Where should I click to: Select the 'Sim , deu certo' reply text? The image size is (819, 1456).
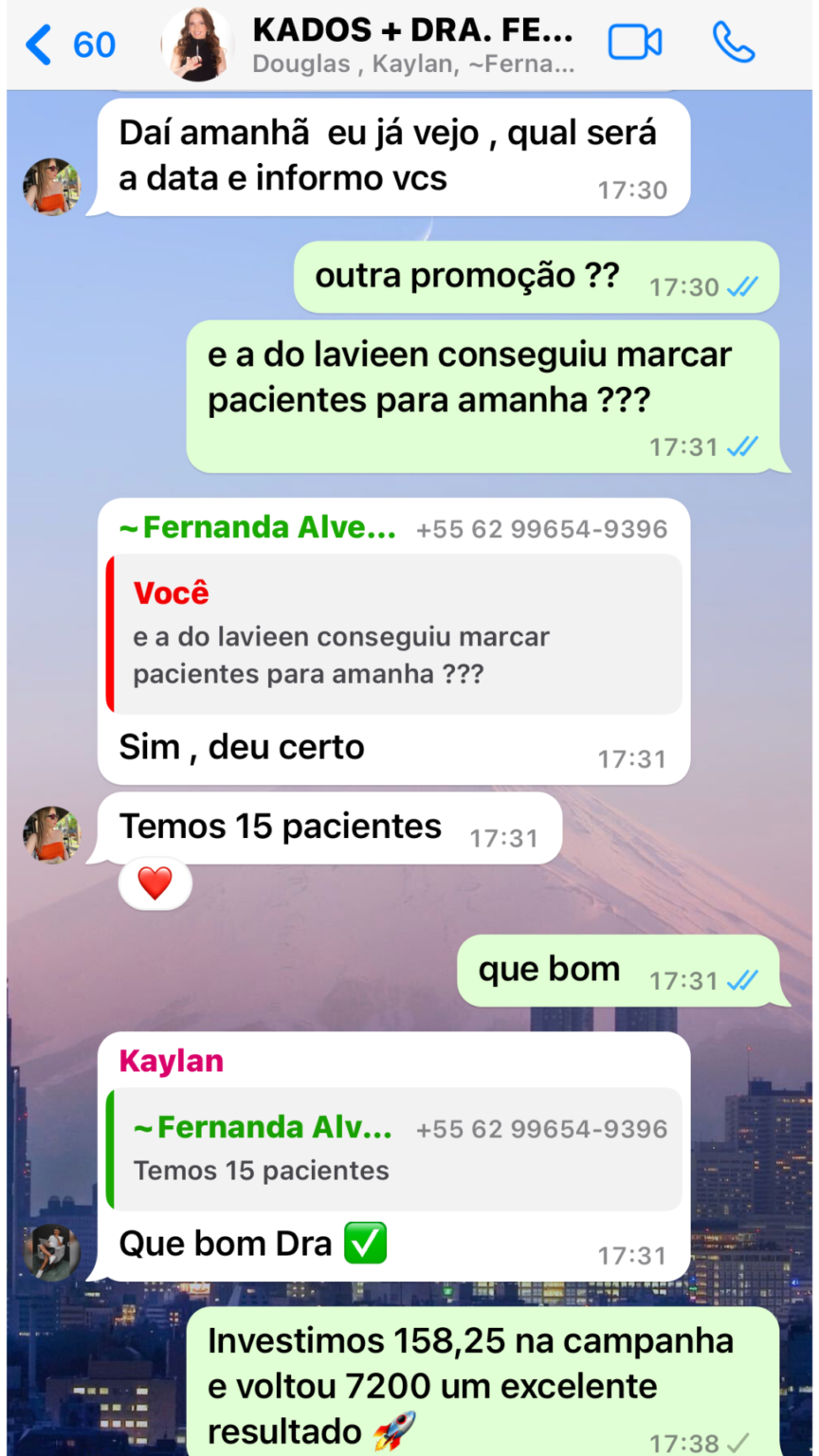242,747
